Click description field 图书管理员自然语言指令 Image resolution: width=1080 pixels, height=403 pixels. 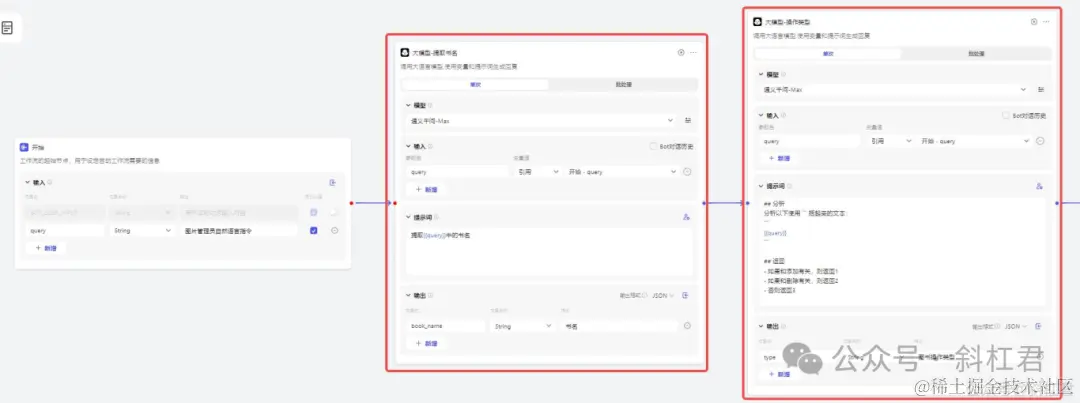click(x=240, y=231)
